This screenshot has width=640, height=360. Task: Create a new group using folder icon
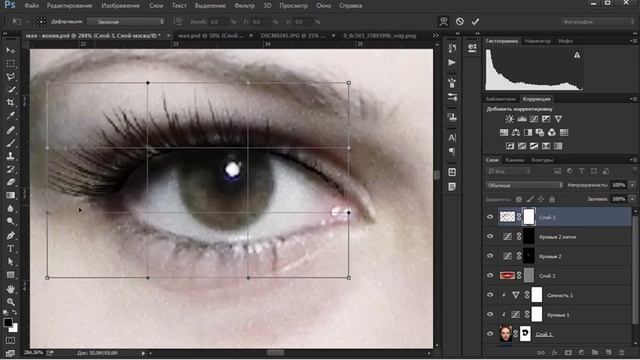[x=595, y=352]
